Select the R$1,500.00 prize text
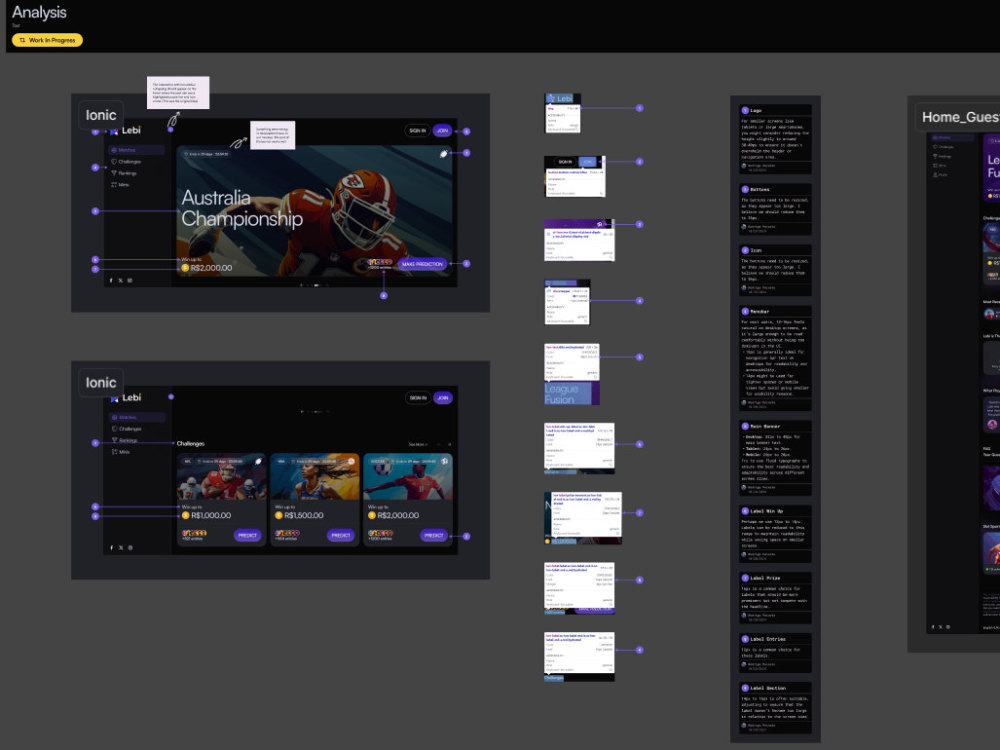 point(304,515)
